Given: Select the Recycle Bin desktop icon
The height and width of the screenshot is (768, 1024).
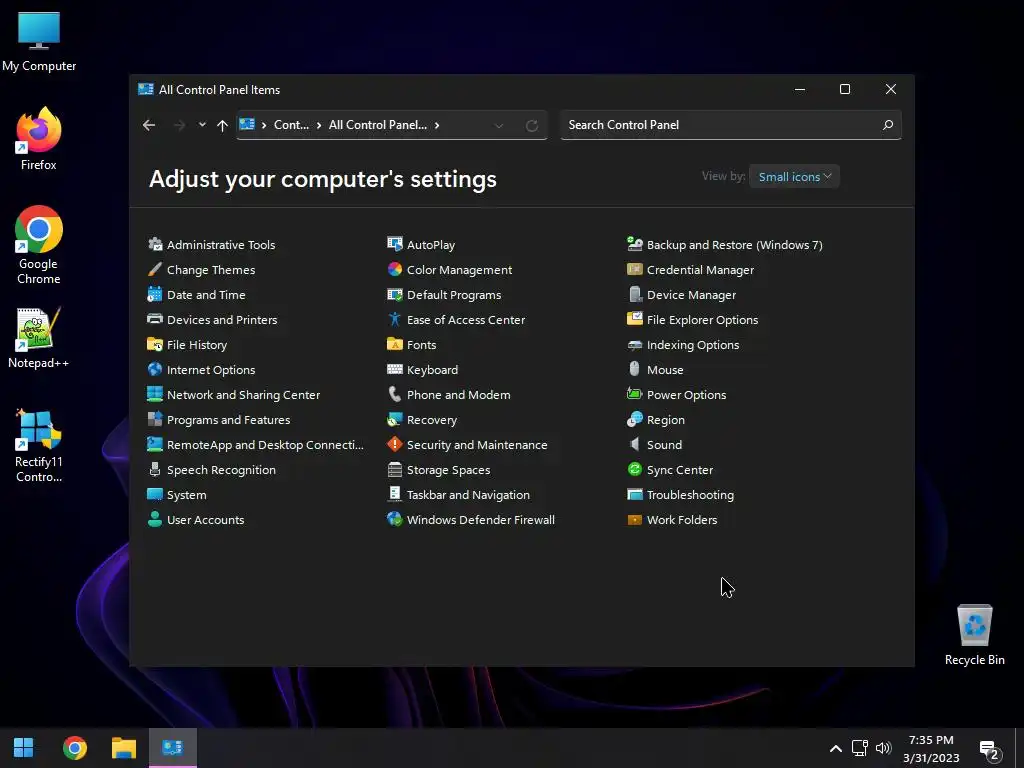Looking at the screenshot, I should coord(974,635).
